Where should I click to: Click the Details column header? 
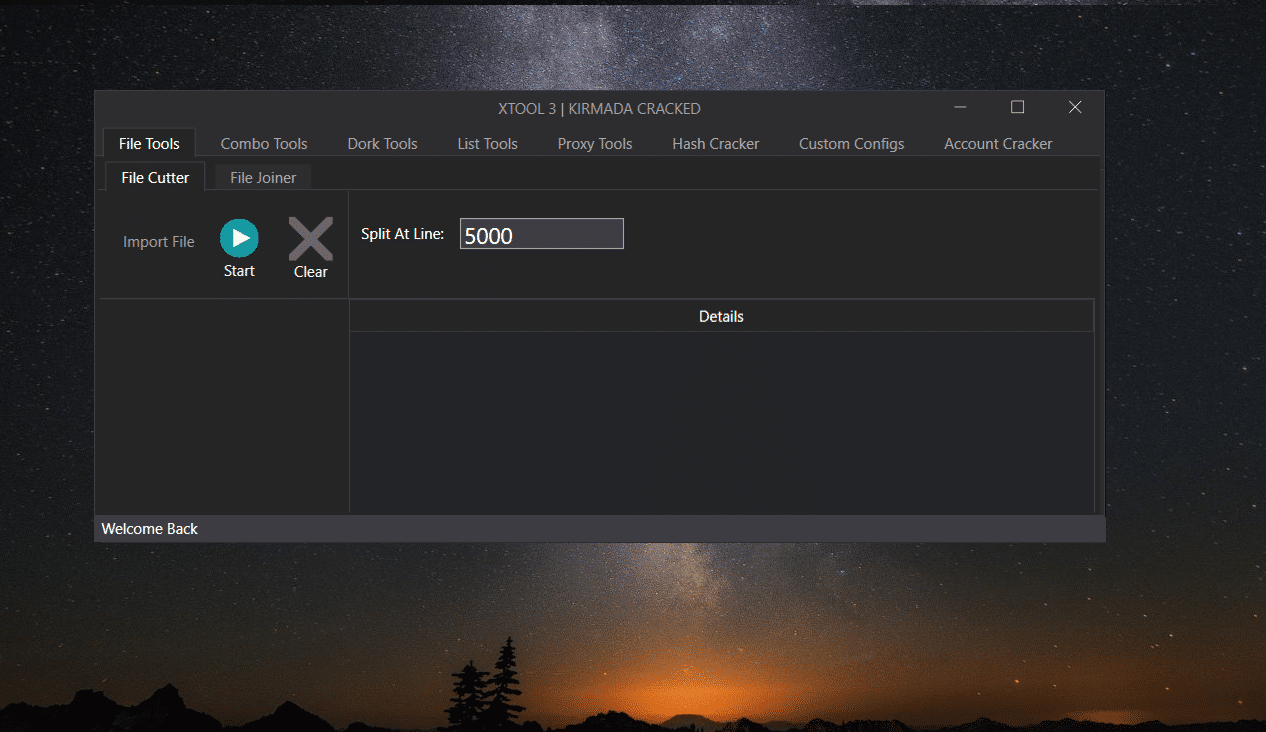point(721,316)
